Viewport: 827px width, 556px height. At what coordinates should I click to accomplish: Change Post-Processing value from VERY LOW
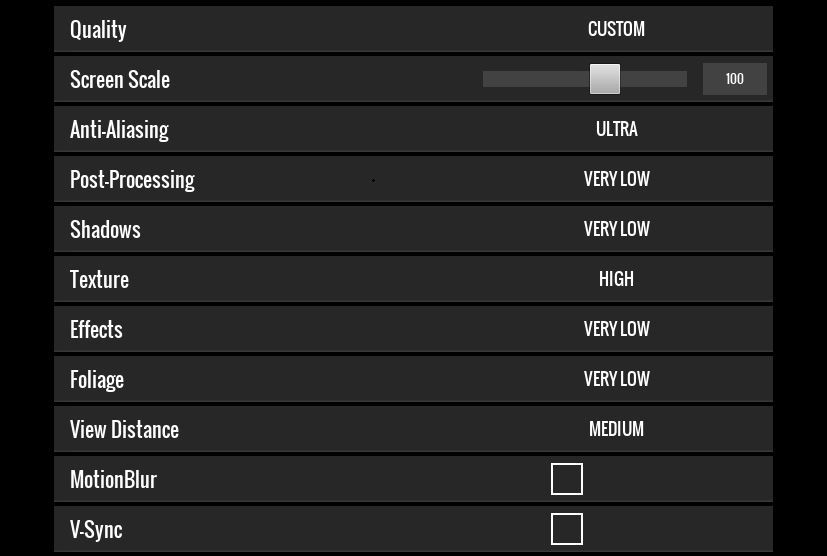point(616,179)
